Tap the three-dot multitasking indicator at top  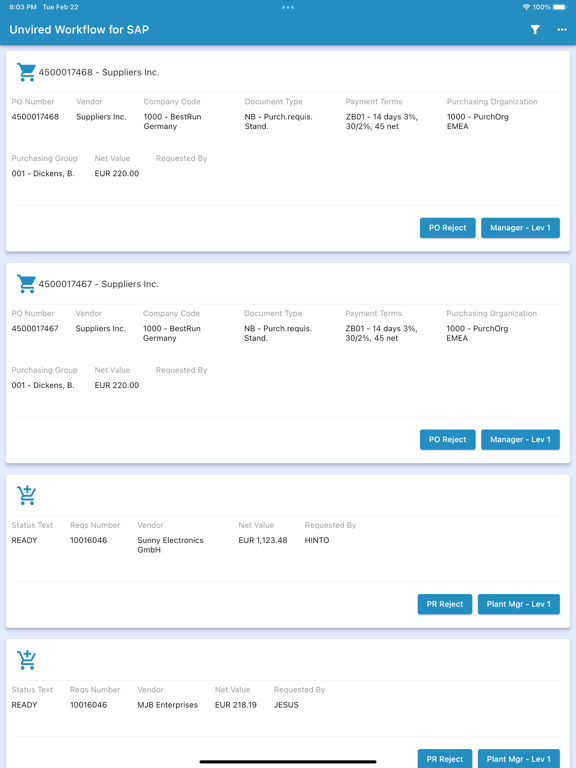[x=288, y=7]
